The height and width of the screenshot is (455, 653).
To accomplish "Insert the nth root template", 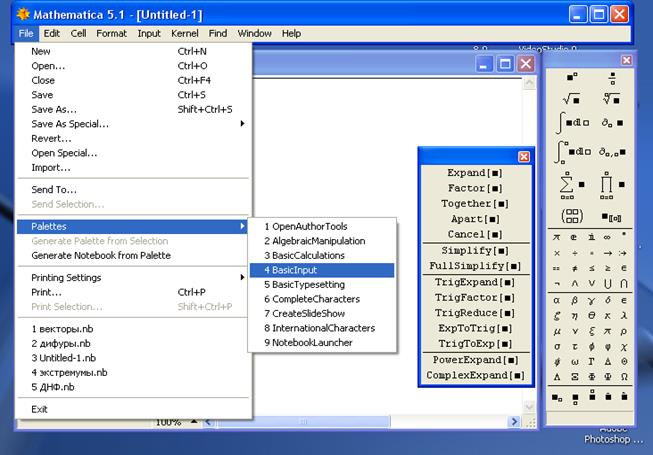I will click(611, 99).
